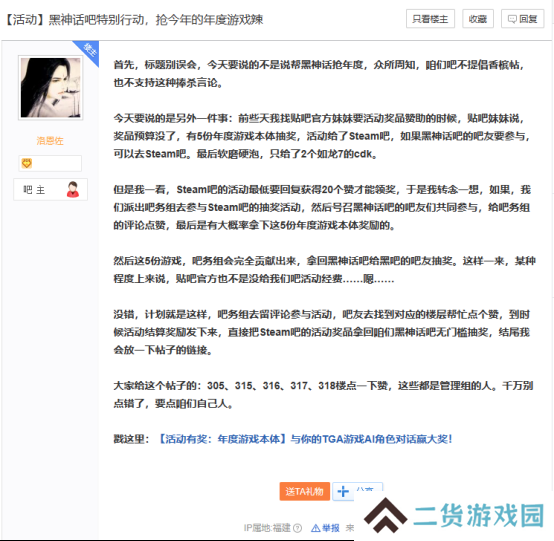Viewport: 554px width, 541px height.
Task: Click the blue plus share icon
Action: point(343,492)
